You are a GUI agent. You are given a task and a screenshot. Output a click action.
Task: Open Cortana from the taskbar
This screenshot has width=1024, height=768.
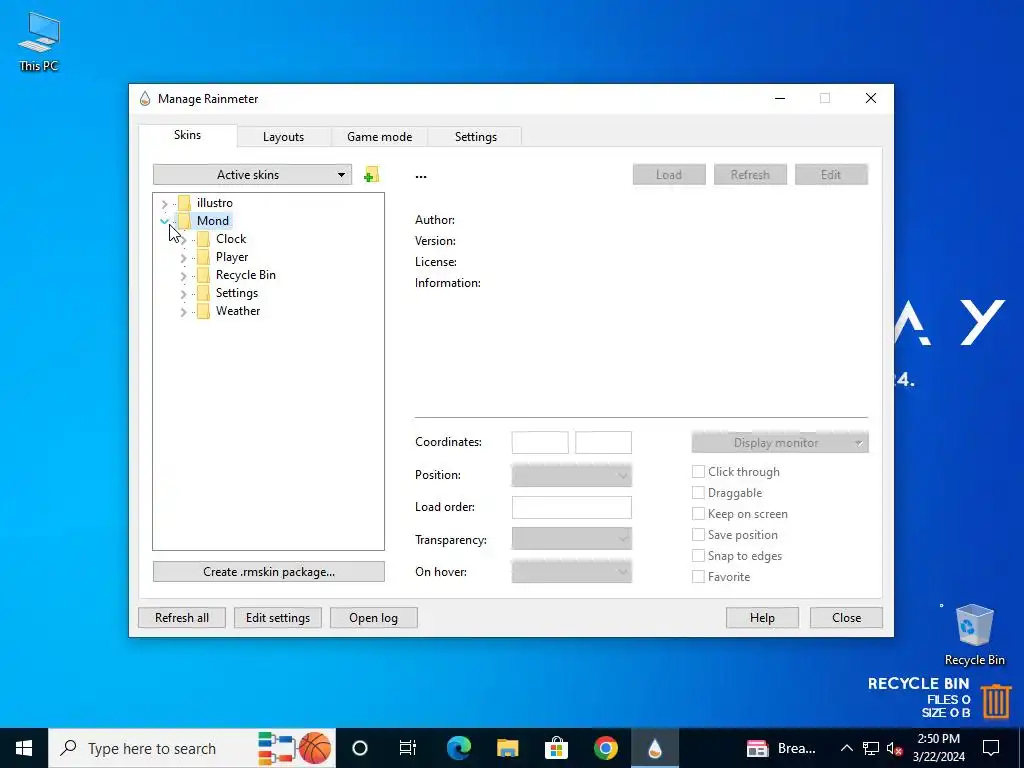click(359, 748)
